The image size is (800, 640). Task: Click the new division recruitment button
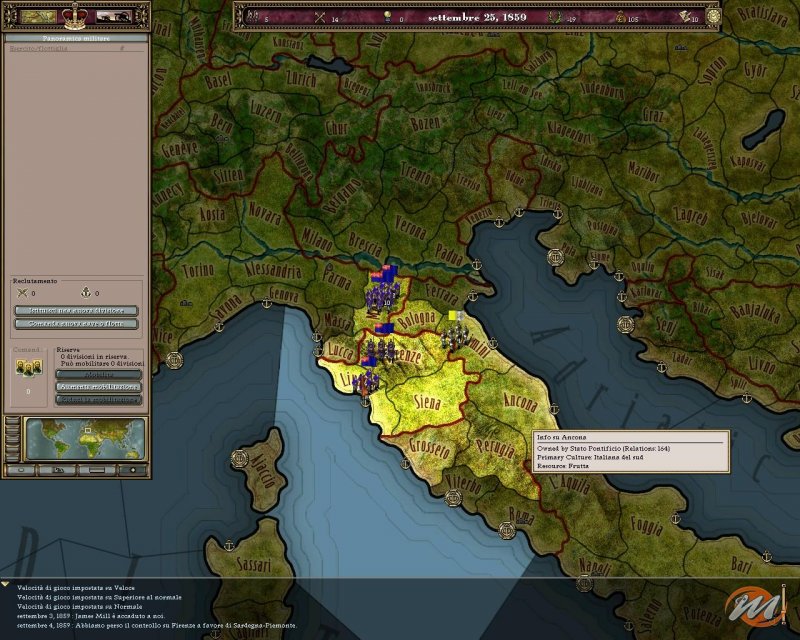(76, 310)
